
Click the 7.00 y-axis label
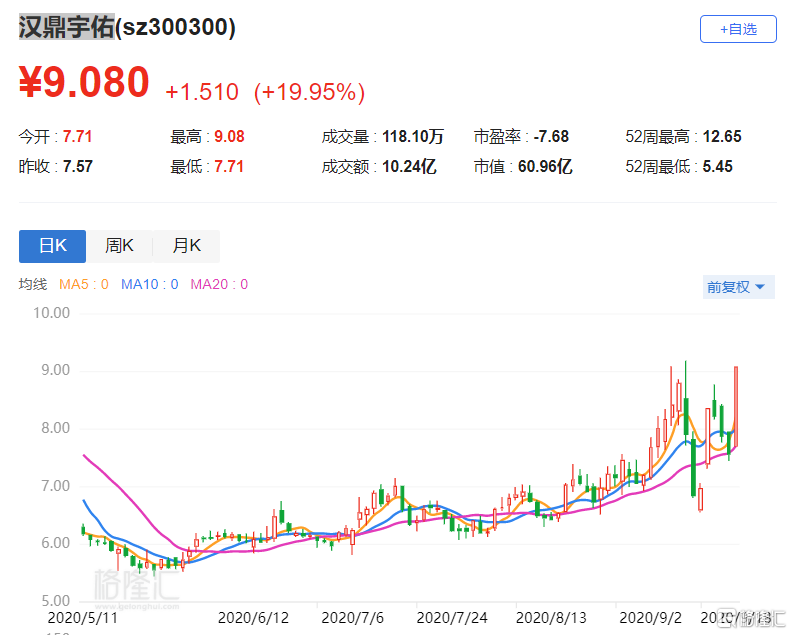[x=55, y=486]
